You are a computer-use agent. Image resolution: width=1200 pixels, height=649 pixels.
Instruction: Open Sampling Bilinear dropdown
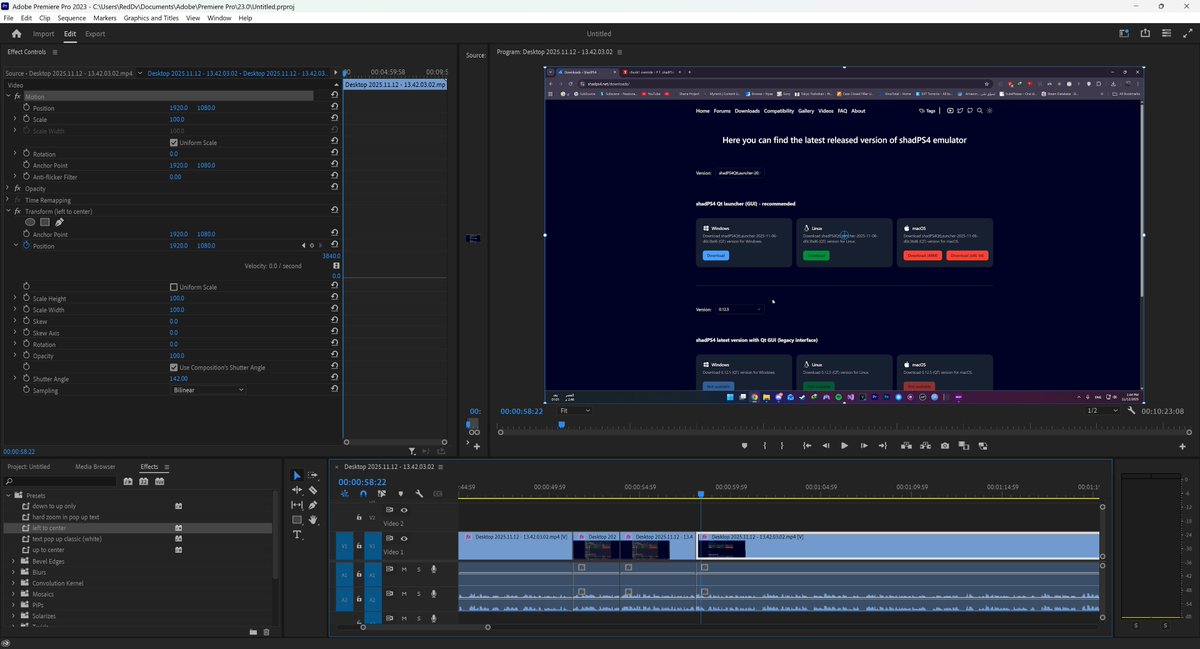207,390
